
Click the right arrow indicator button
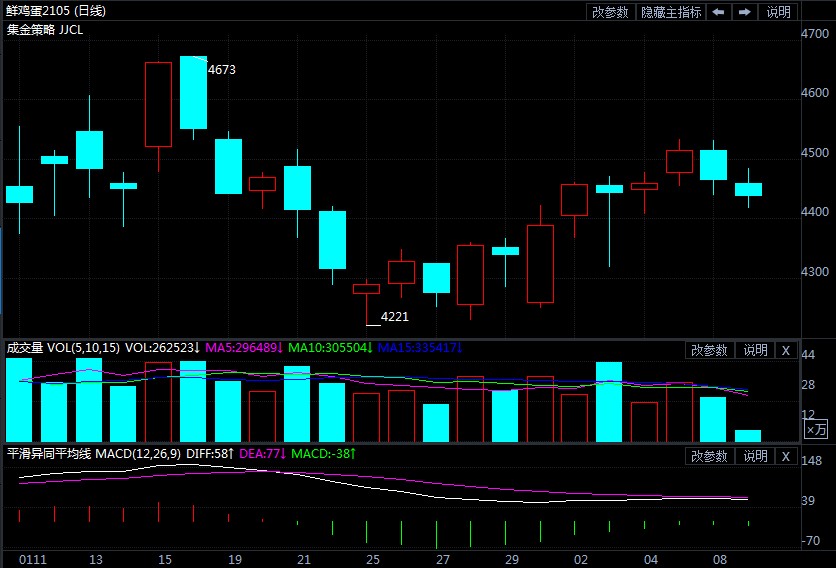(x=745, y=12)
